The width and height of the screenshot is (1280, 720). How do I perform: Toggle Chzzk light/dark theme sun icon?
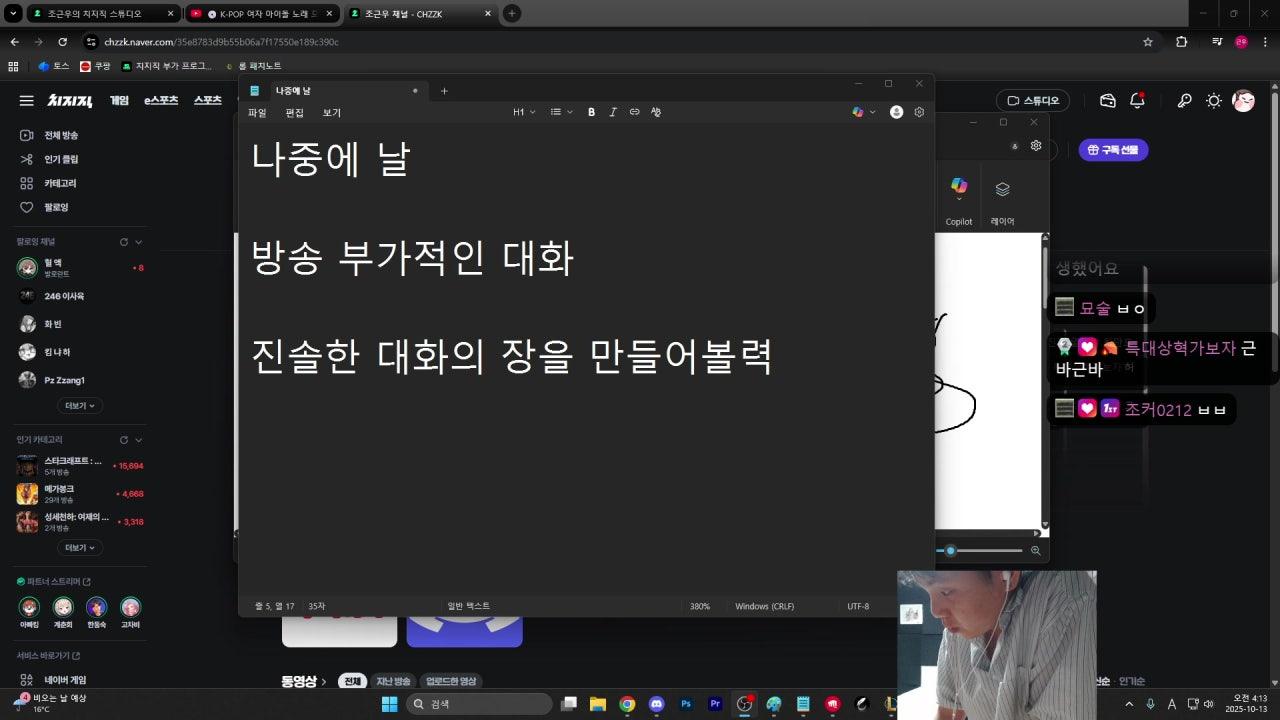pos(1214,100)
